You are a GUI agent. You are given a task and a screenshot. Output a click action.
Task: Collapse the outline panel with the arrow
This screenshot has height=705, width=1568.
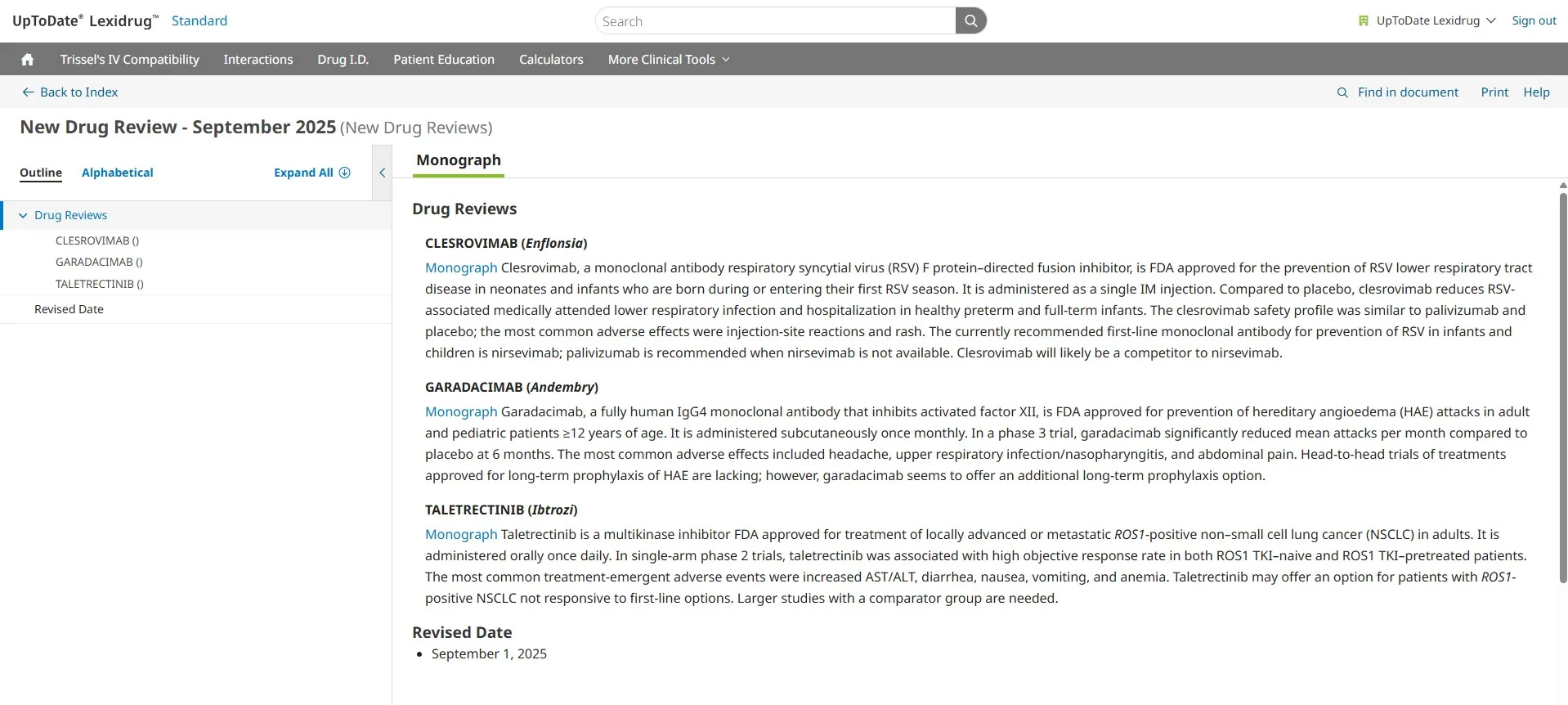tap(382, 173)
